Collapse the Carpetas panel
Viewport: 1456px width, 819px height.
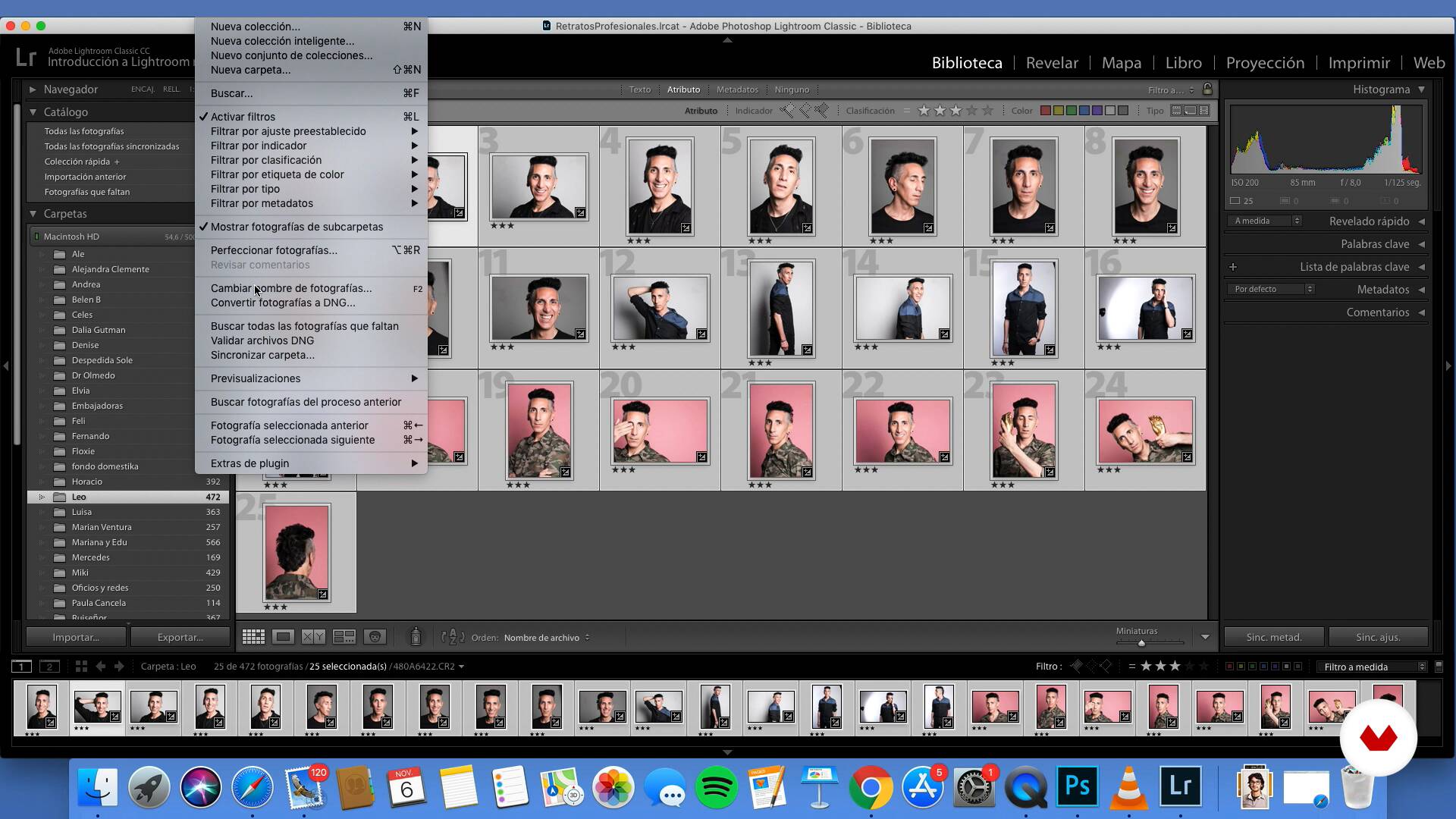[33, 214]
